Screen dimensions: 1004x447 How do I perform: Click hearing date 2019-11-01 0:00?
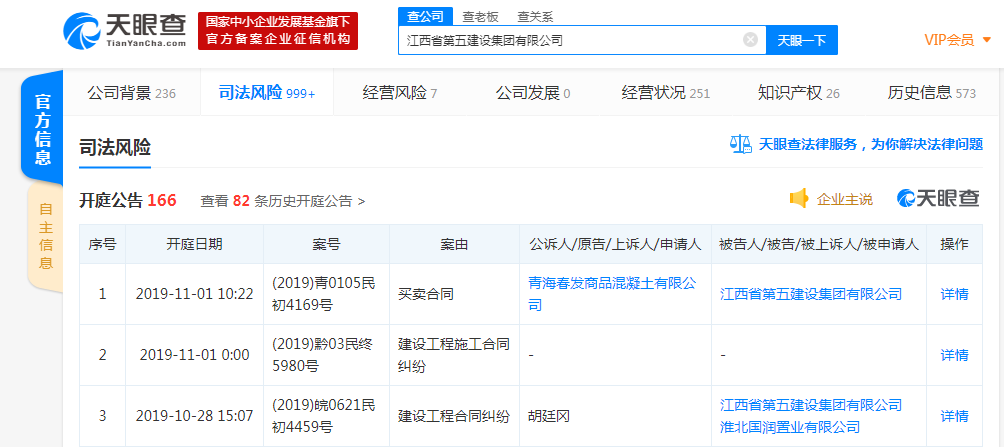coord(195,355)
